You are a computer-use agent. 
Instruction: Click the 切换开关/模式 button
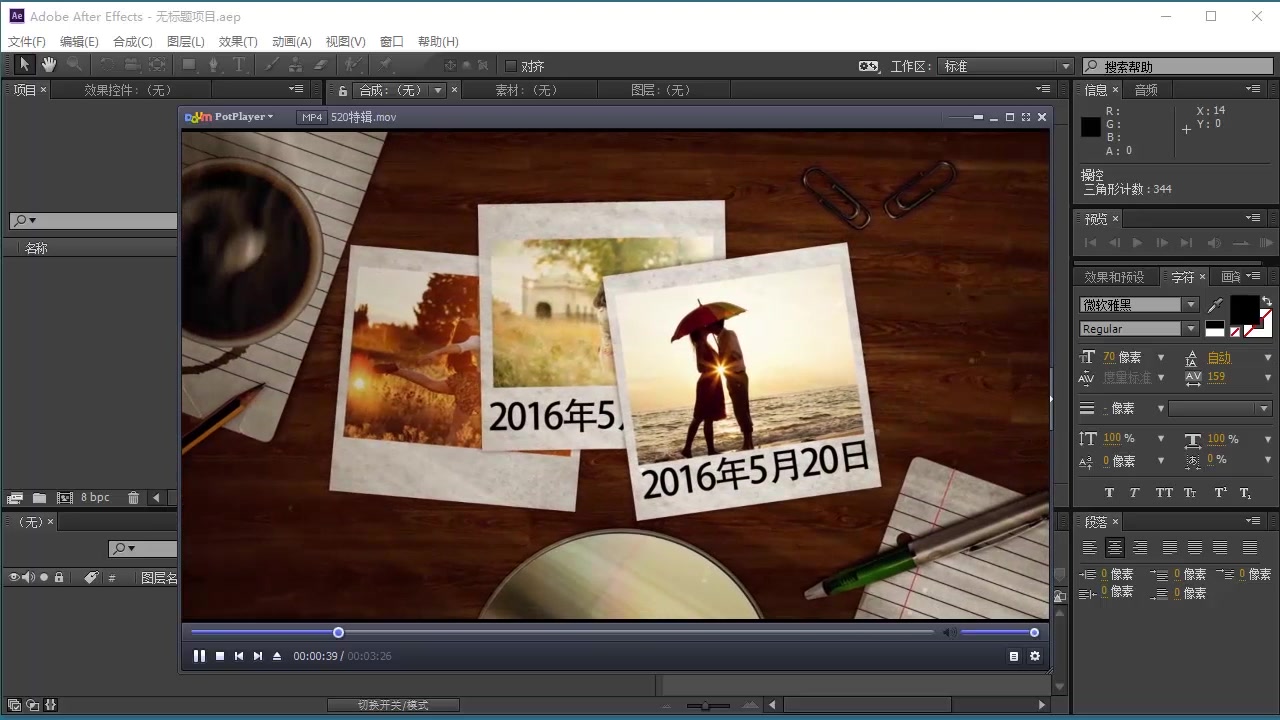tap(393, 705)
